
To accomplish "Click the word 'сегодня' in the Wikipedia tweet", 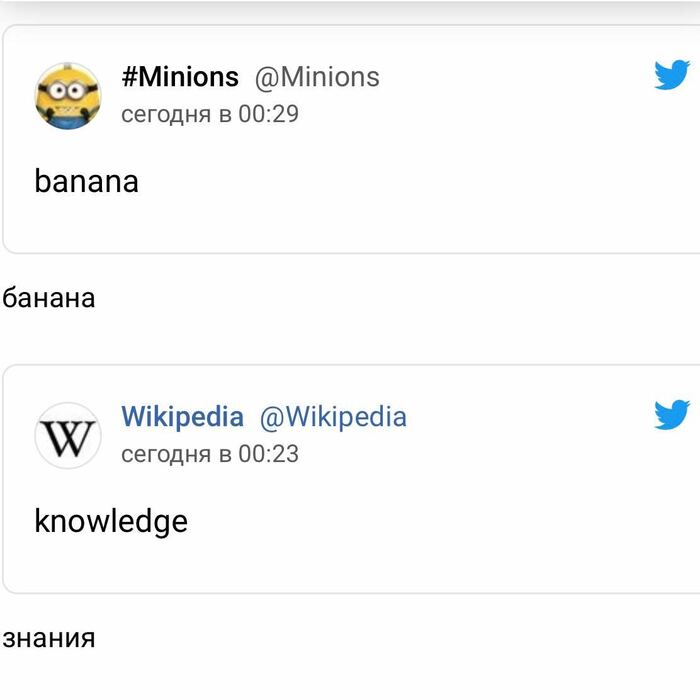I will click(x=165, y=454).
